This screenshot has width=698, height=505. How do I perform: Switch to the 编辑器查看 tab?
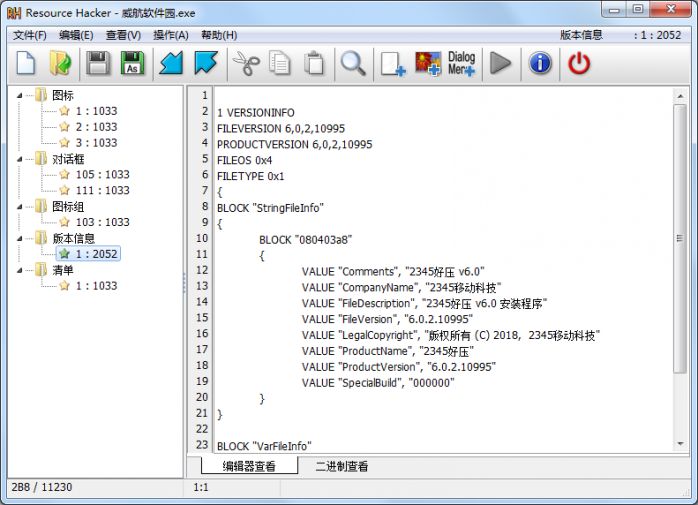249,466
